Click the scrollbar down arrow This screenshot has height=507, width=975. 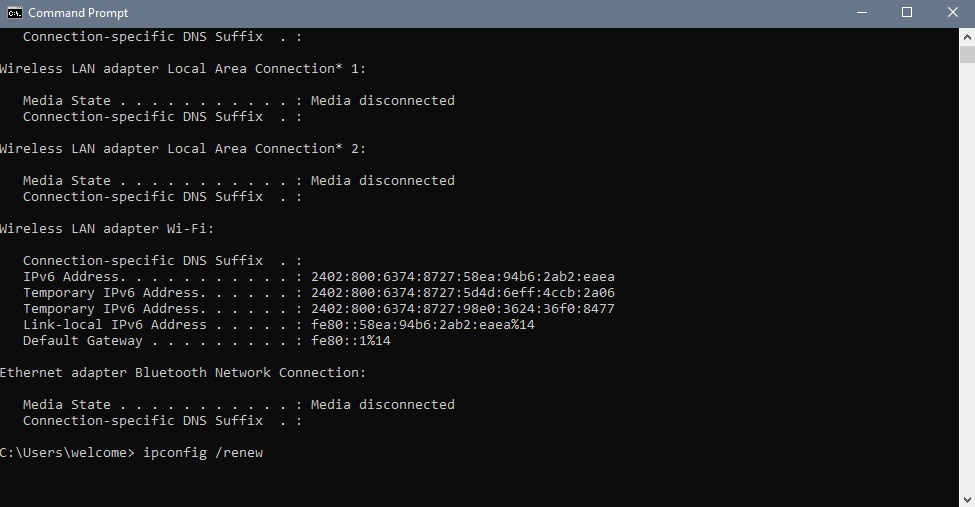967,499
